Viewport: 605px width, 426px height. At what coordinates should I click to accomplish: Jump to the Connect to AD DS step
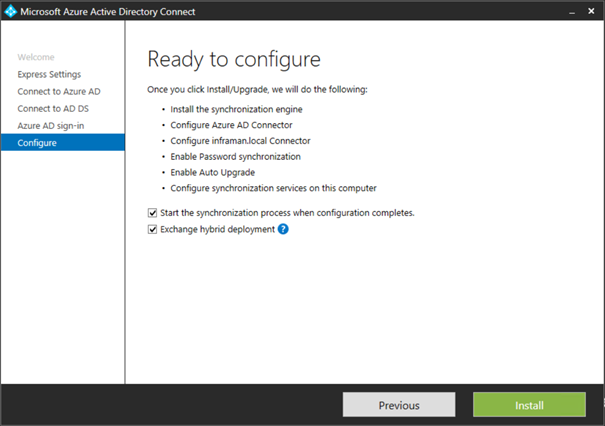tap(53, 108)
